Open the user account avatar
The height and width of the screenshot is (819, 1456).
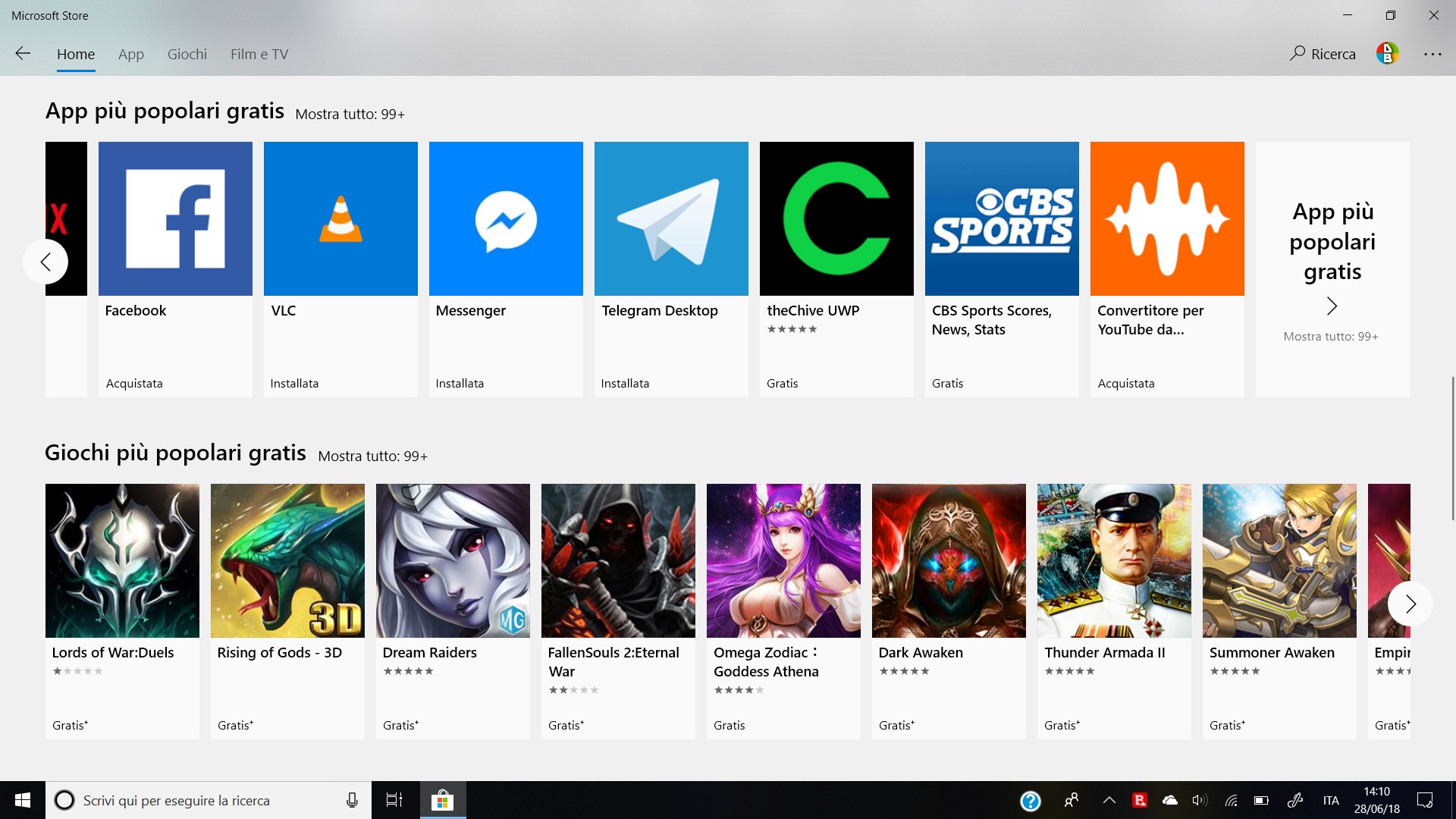1387,53
